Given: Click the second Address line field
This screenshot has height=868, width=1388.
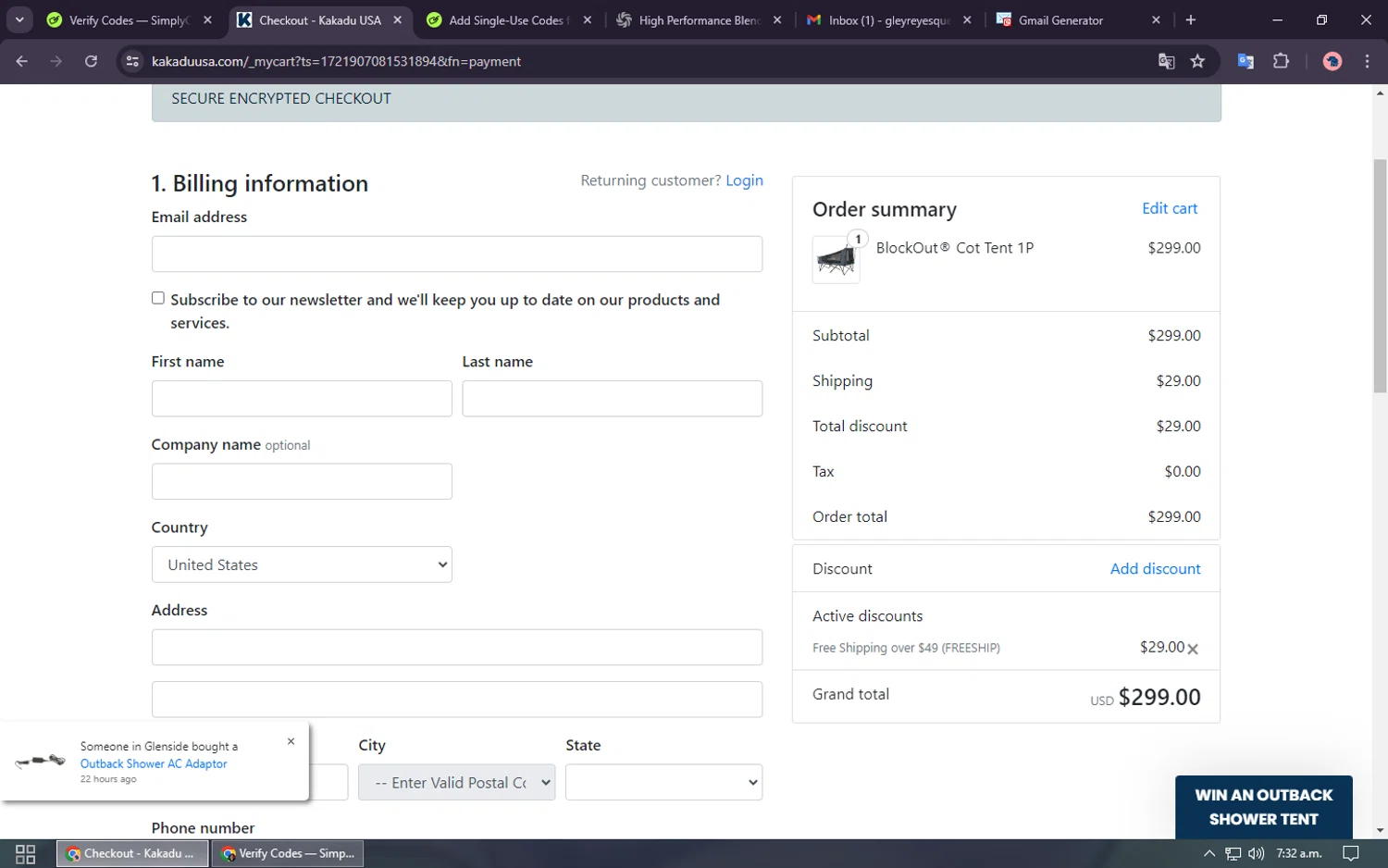Looking at the screenshot, I should 457,699.
